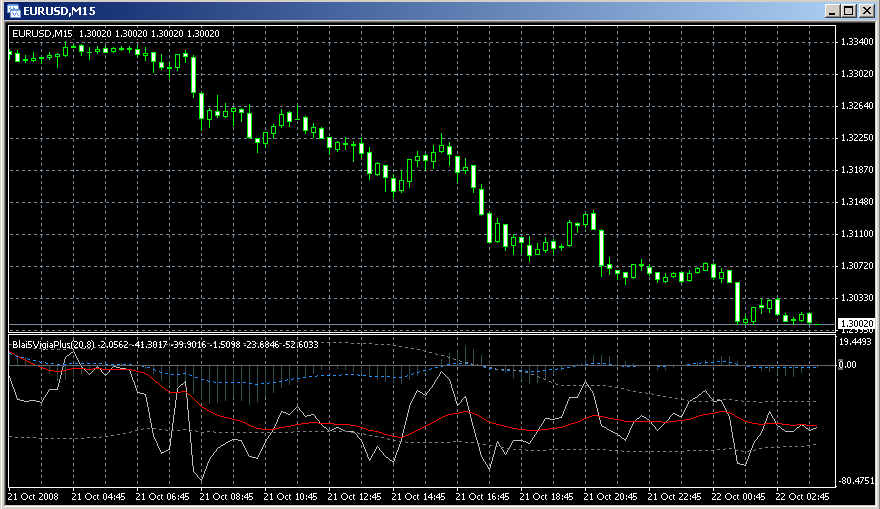Click the 21 Oct 2008 date label
880x509 pixels.
click(33, 496)
